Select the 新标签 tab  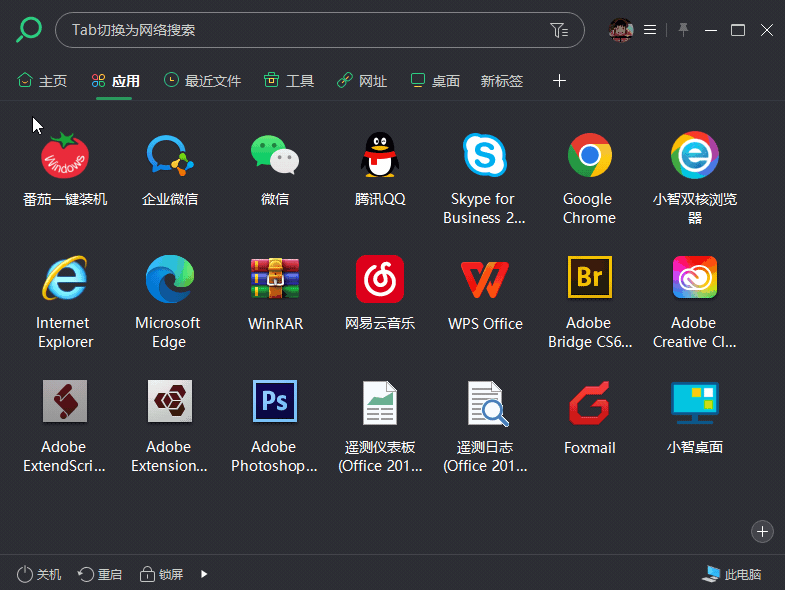502,81
